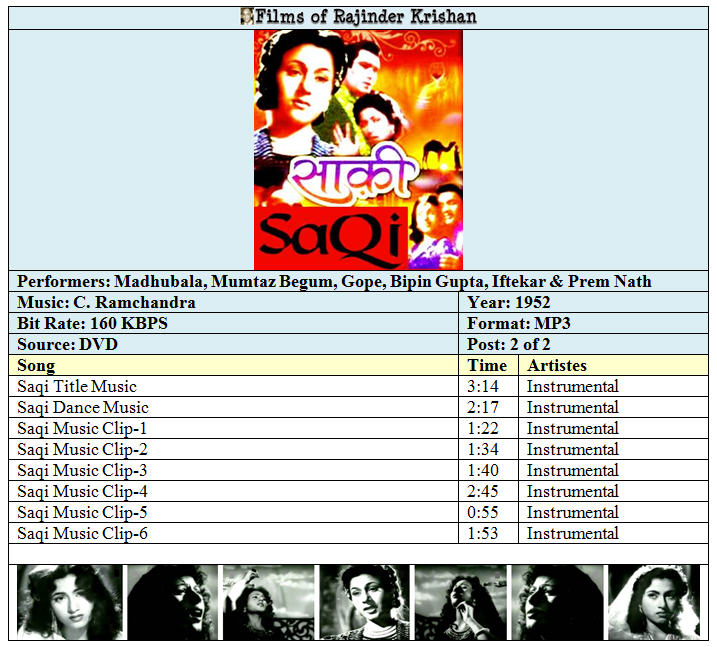Click the small portrait icon beside Films of Rajinder Krishan
The width and height of the screenshot is (717, 647).
[247, 16]
